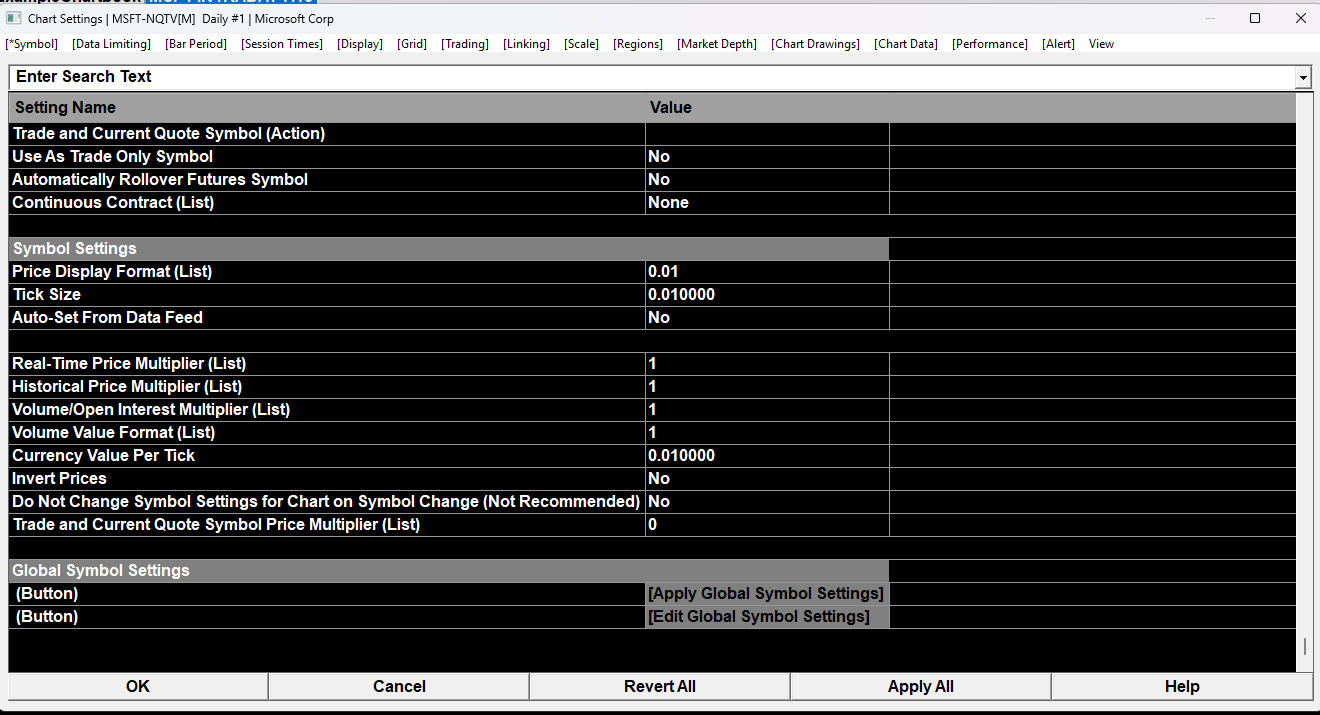Open Help for chart settings
Image resolution: width=1320 pixels, height=715 pixels.
click(x=1182, y=686)
